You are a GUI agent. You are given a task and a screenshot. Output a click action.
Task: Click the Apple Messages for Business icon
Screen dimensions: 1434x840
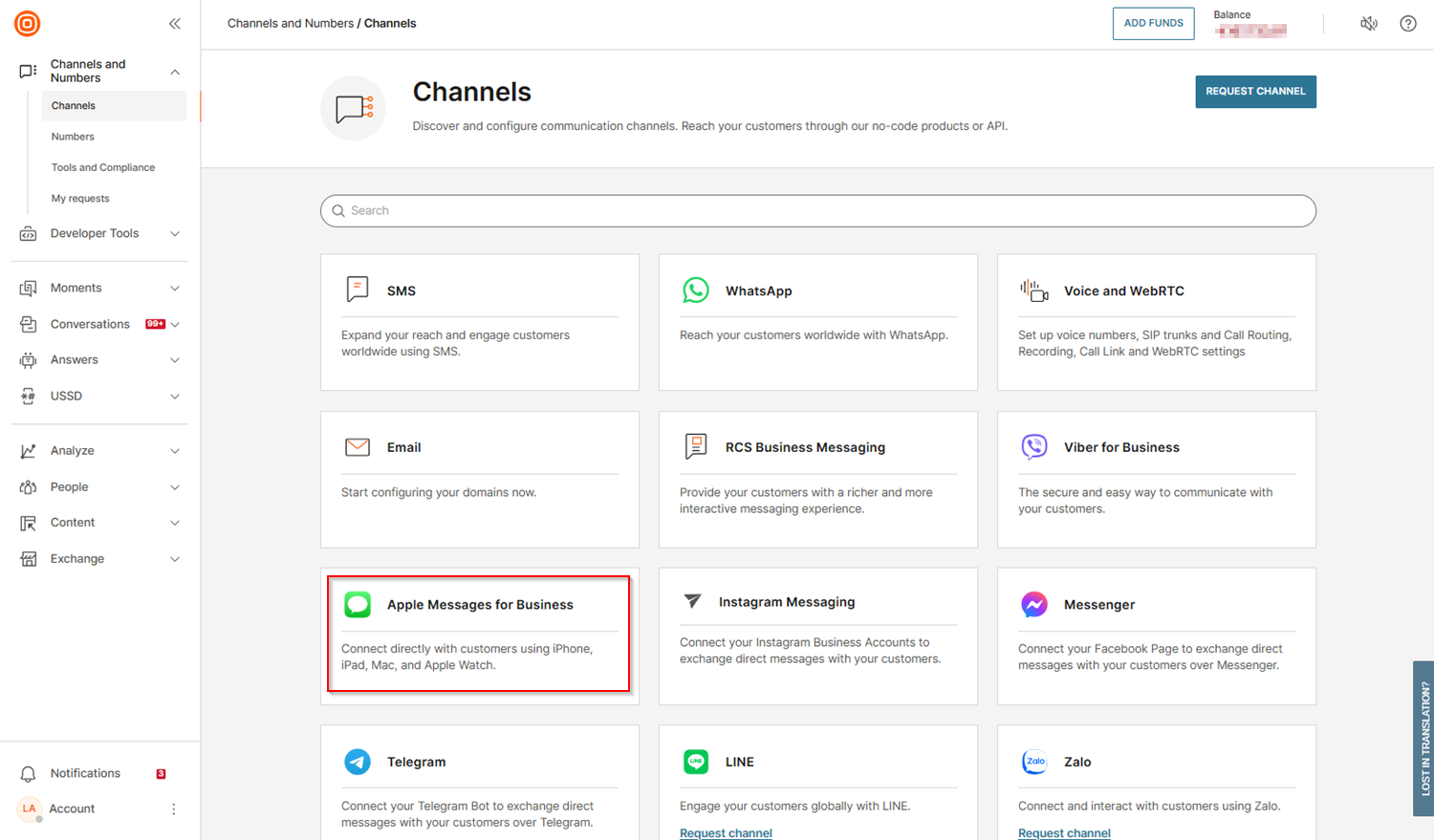(358, 604)
